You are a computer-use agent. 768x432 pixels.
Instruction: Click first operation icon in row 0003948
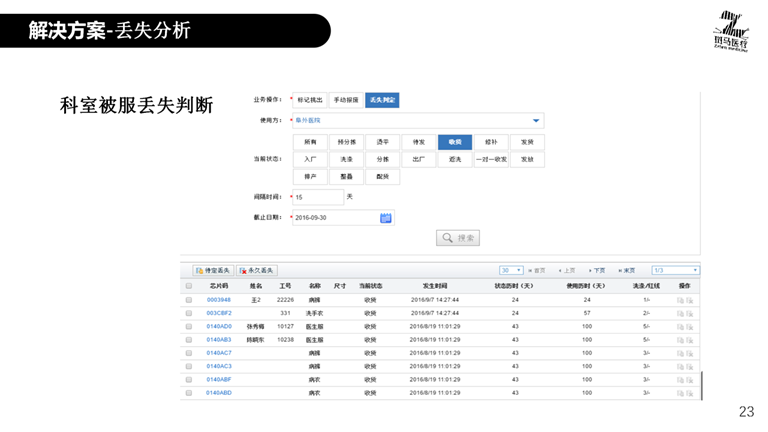coord(680,300)
